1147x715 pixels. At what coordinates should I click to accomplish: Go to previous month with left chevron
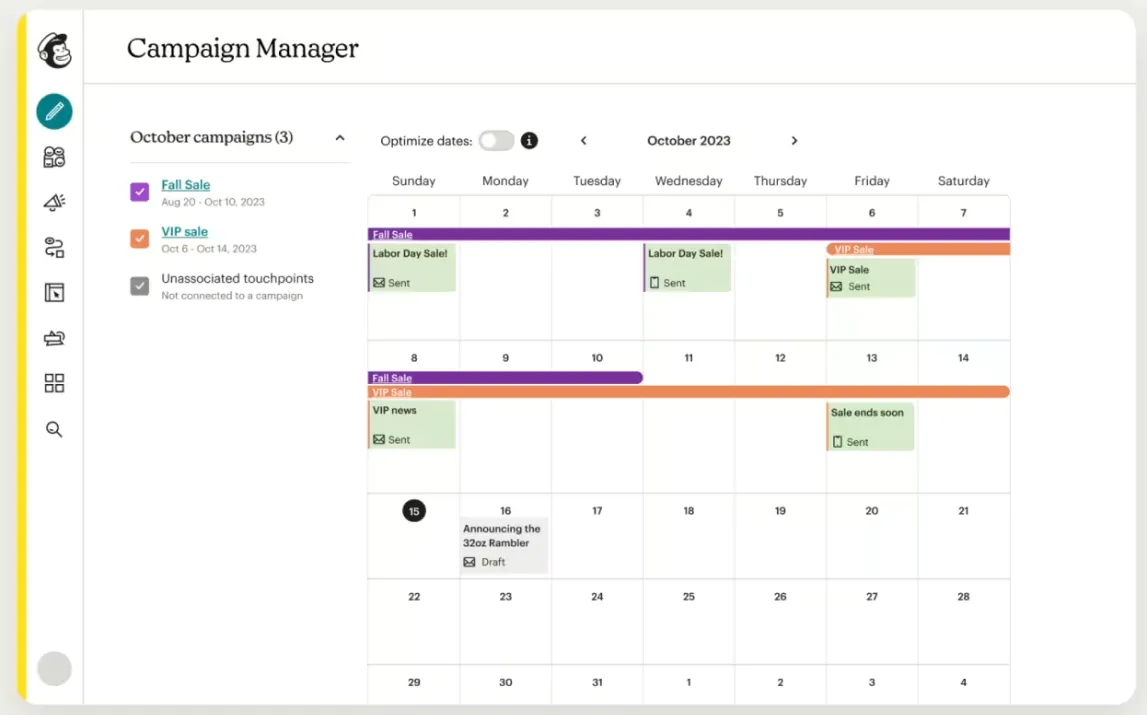tap(584, 141)
